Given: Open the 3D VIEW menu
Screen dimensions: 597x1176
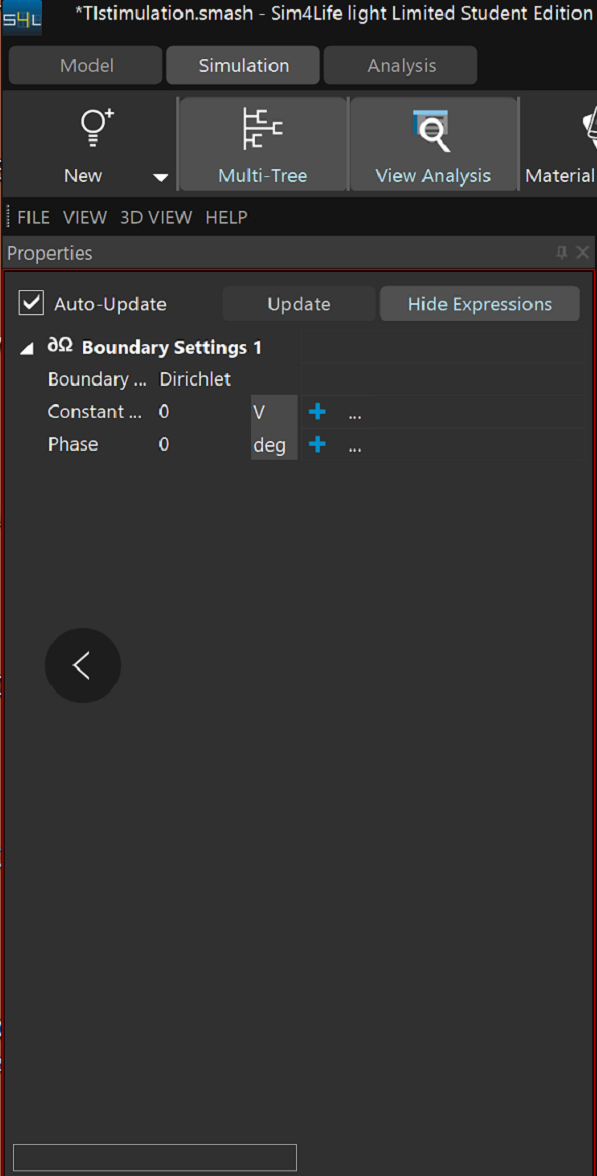Looking at the screenshot, I should tap(156, 218).
